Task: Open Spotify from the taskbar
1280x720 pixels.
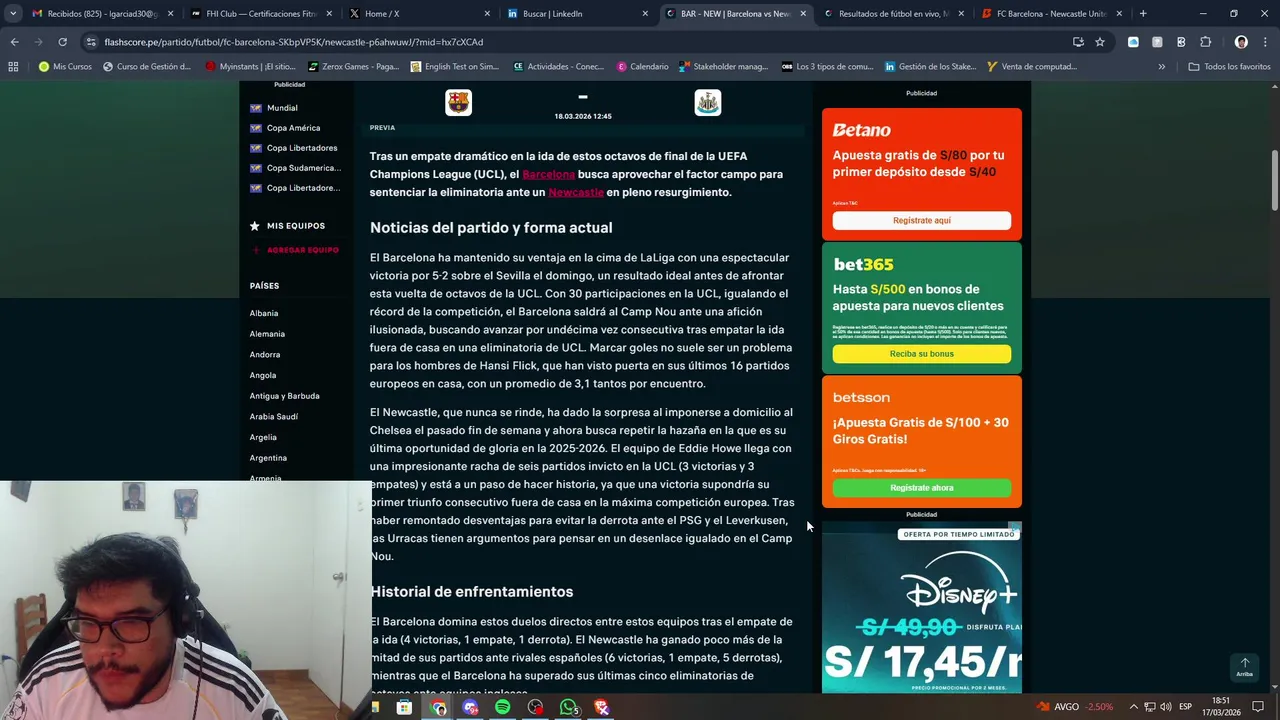Action: (502, 707)
